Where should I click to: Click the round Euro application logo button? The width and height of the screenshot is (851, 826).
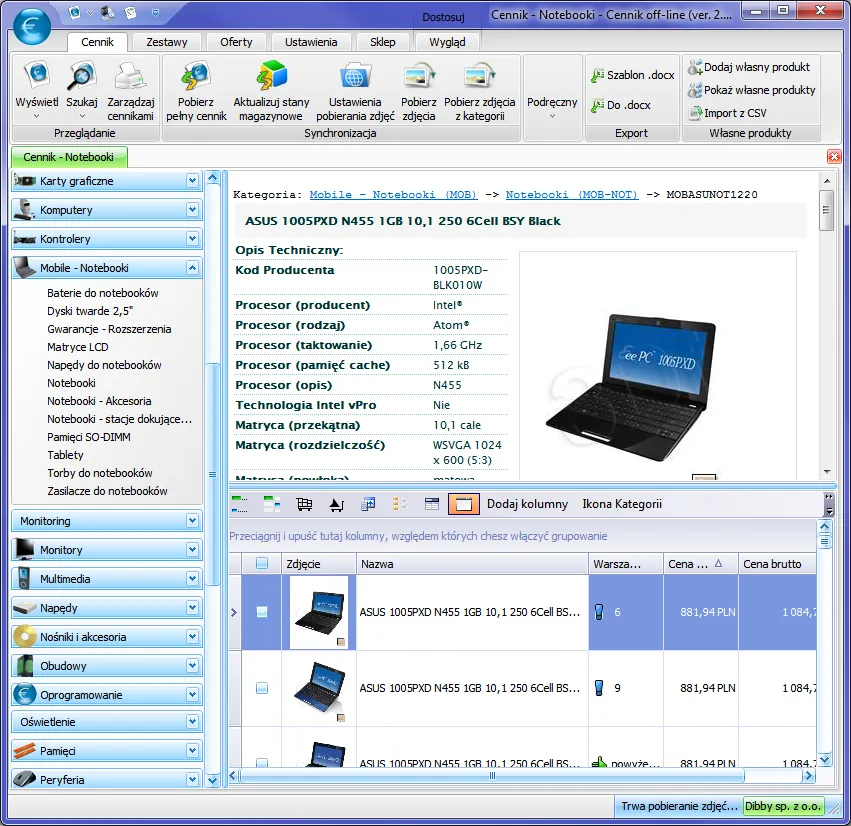[x=32, y=27]
